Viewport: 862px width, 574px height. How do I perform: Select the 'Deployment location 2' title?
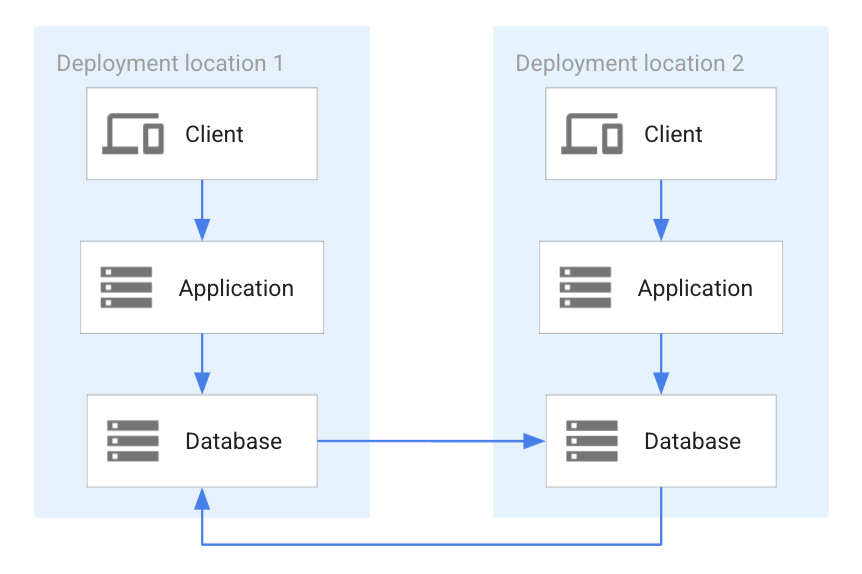pos(629,64)
